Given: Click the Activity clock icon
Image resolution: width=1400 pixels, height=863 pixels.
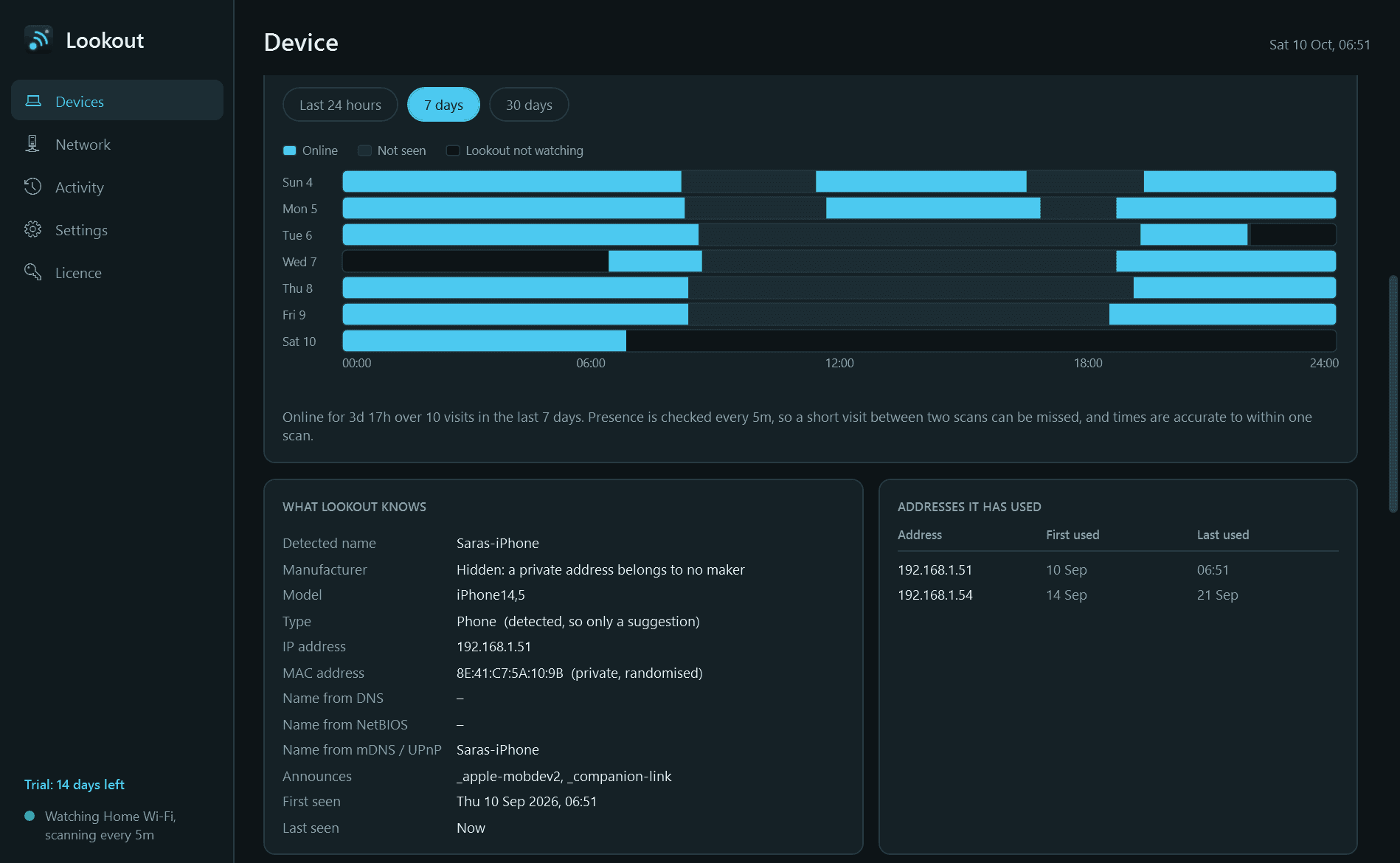Looking at the screenshot, I should [32, 187].
